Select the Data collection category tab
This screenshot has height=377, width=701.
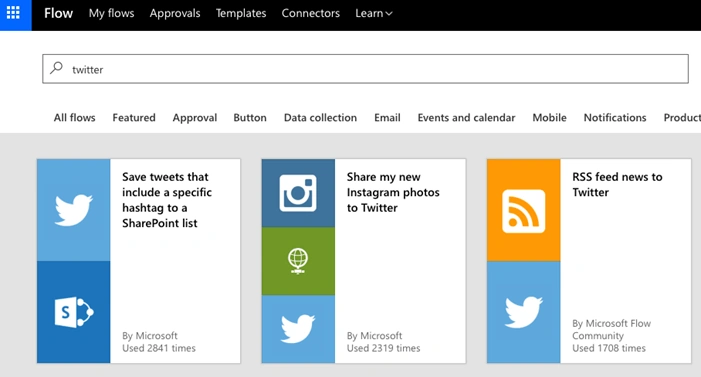(x=321, y=118)
